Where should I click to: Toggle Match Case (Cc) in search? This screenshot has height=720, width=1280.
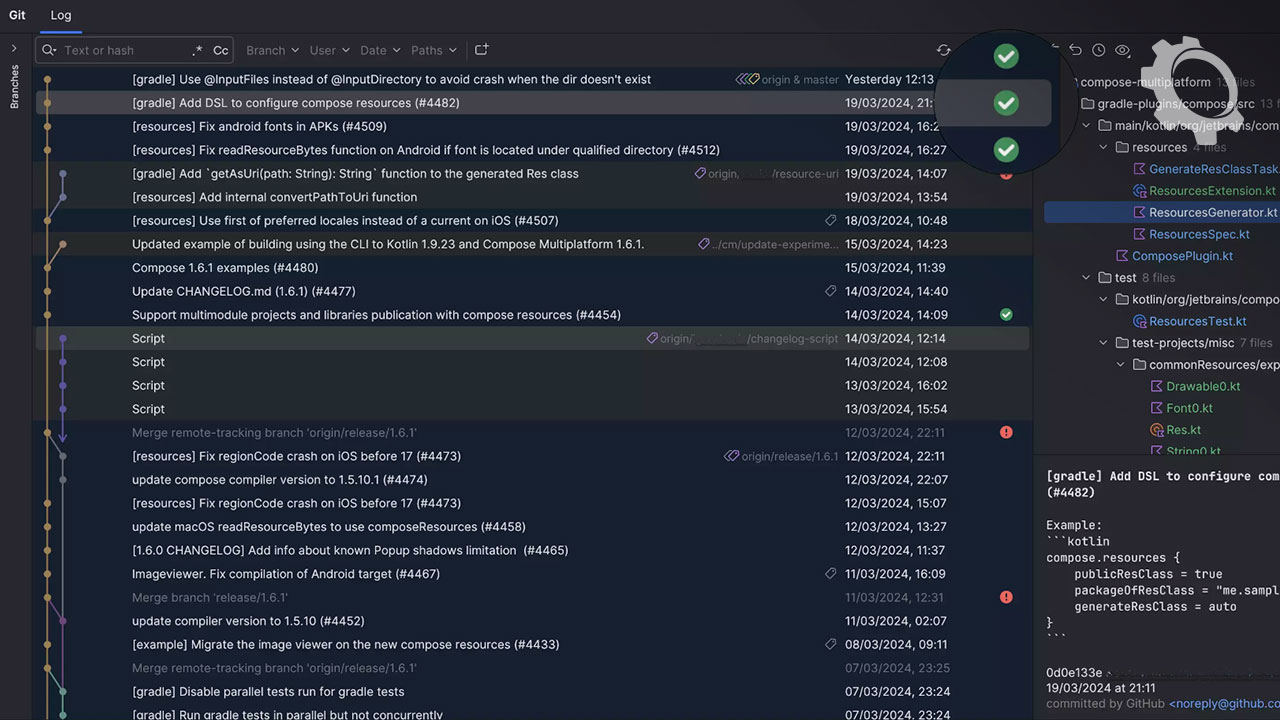(x=221, y=50)
